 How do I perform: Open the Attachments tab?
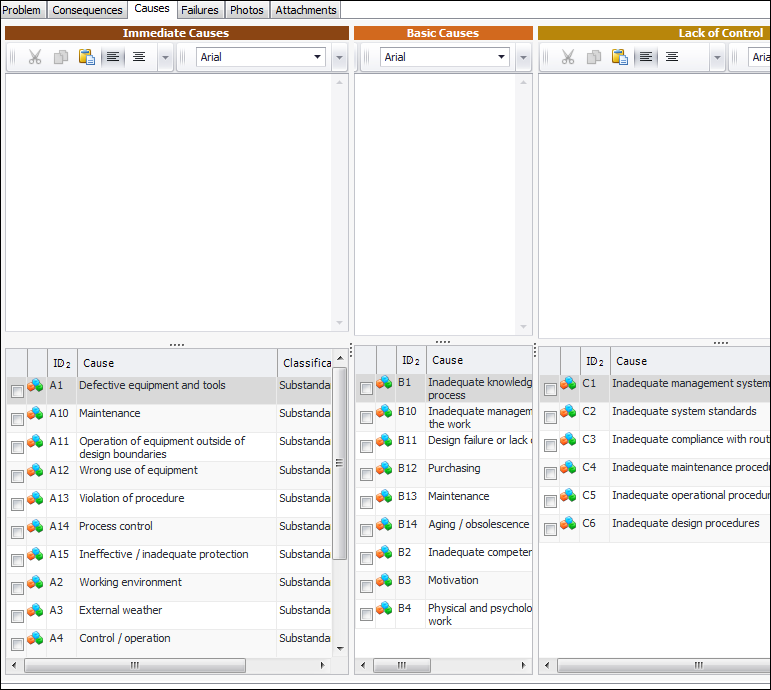click(x=305, y=10)
